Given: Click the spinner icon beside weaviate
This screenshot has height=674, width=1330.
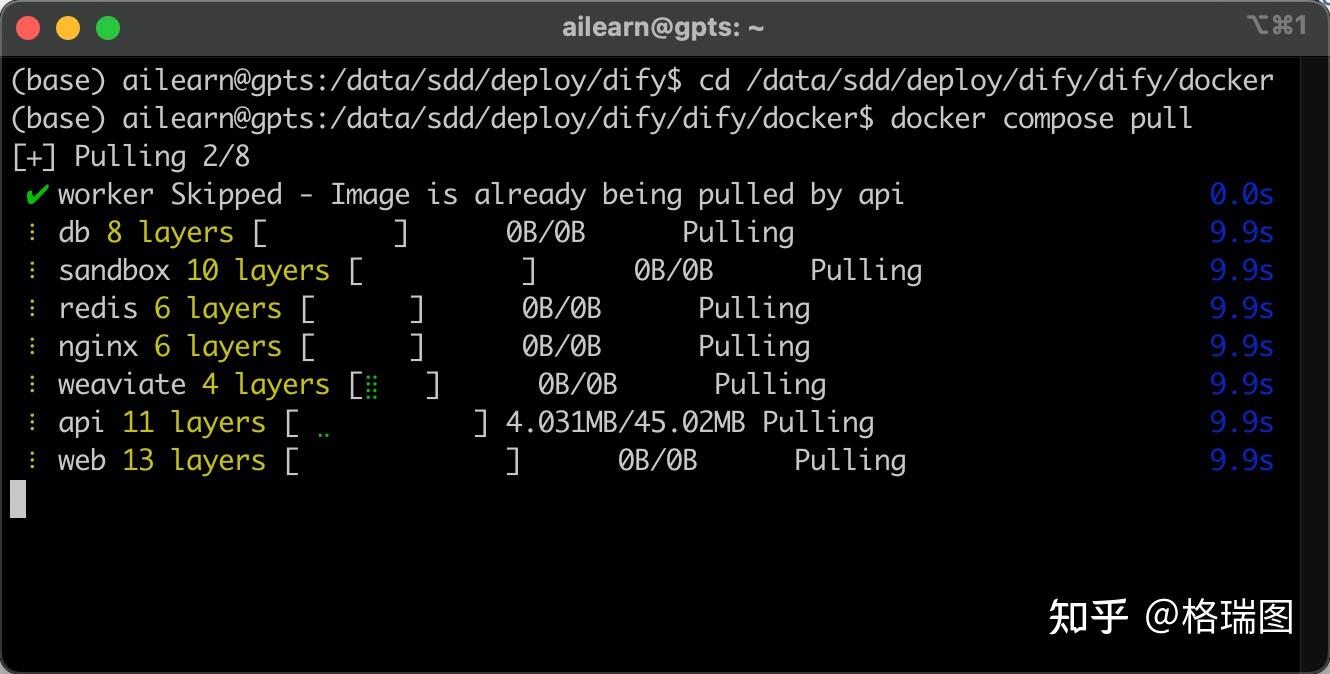Looking at the screenshot, I should click(x=33, y=385).
